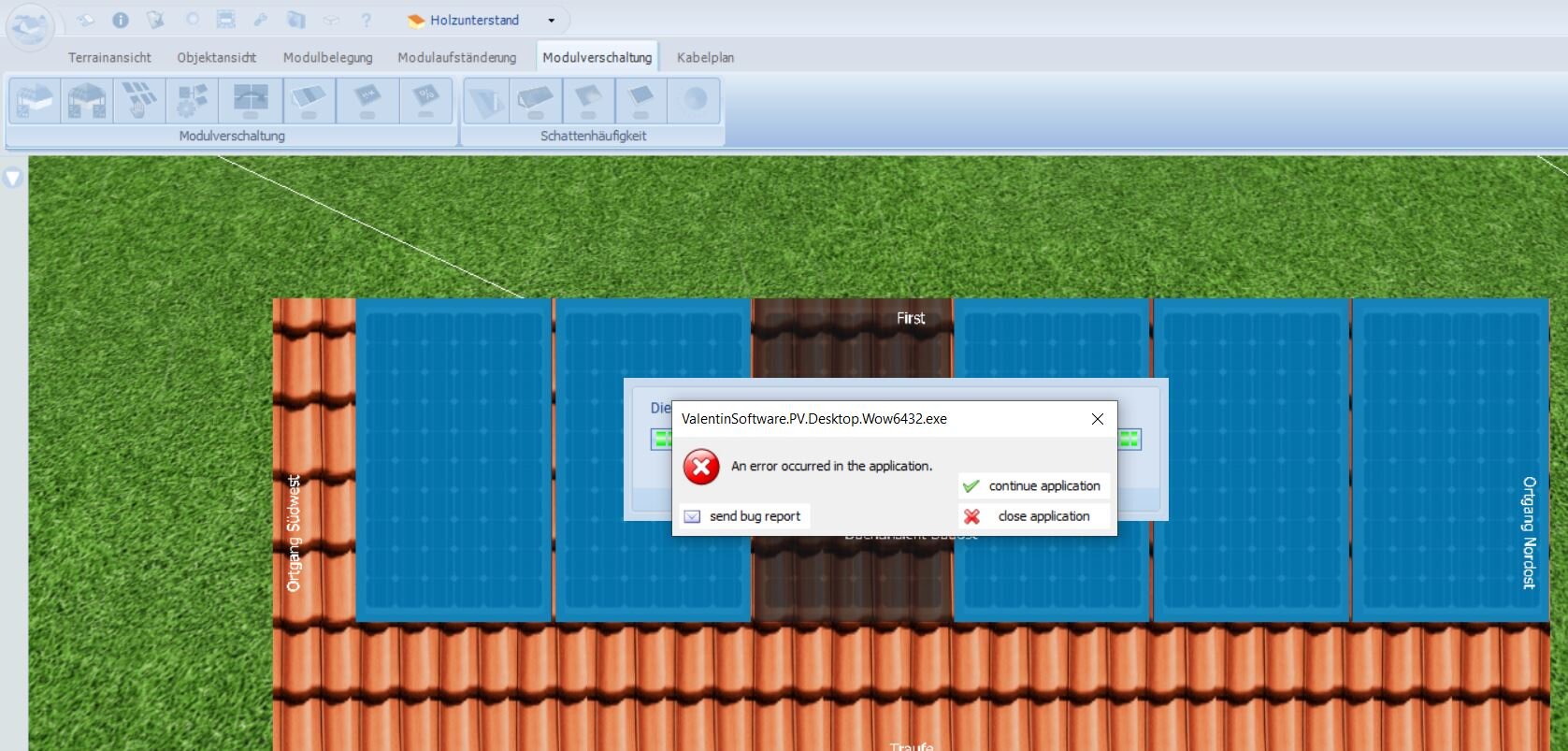Image resolution: width=1568 pixels, height=751 pixels.
Task: Open the Holzunterstand object dropdown
Action: (x=551, y=21)
